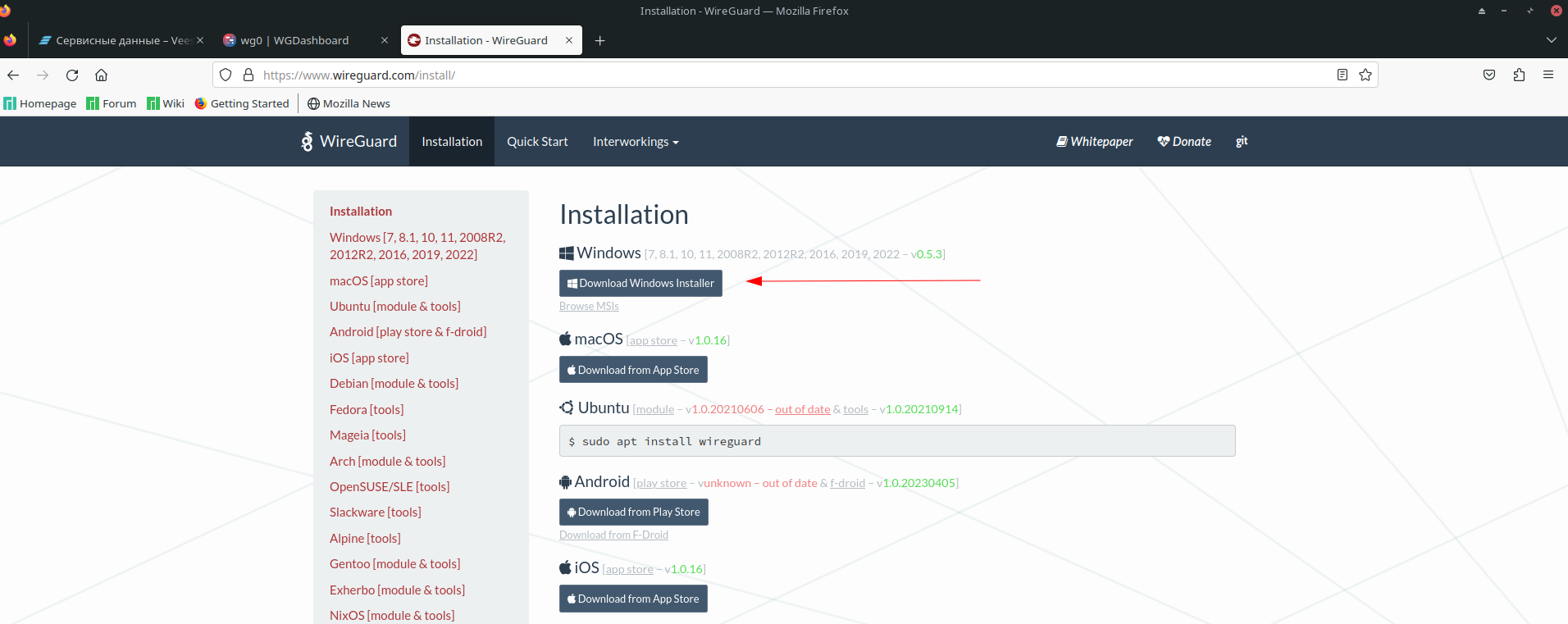The image size is (1568, 624).
Task: Open the Donate link
Action: tap(1184, 141)
